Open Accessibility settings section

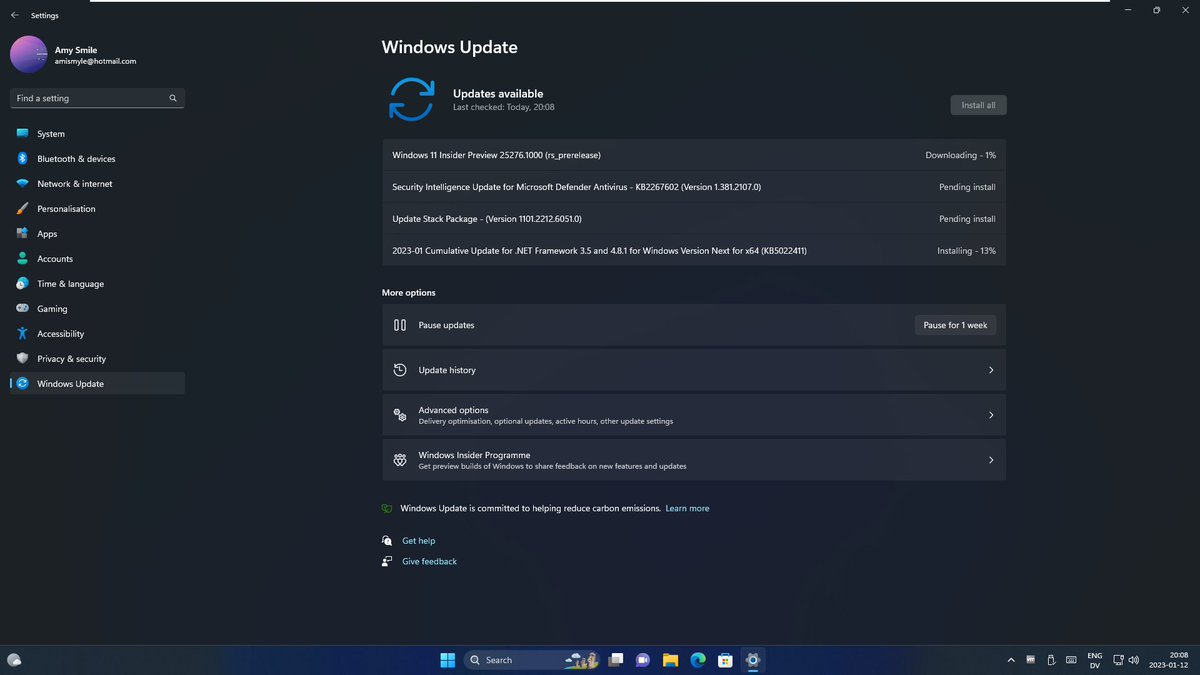click(x=97, y=334)
